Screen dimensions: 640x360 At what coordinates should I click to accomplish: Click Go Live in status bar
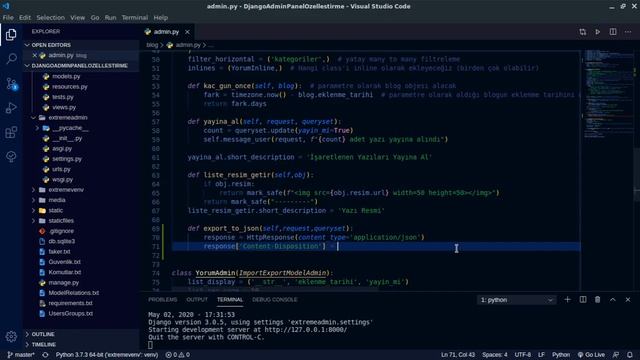point(591,355)
